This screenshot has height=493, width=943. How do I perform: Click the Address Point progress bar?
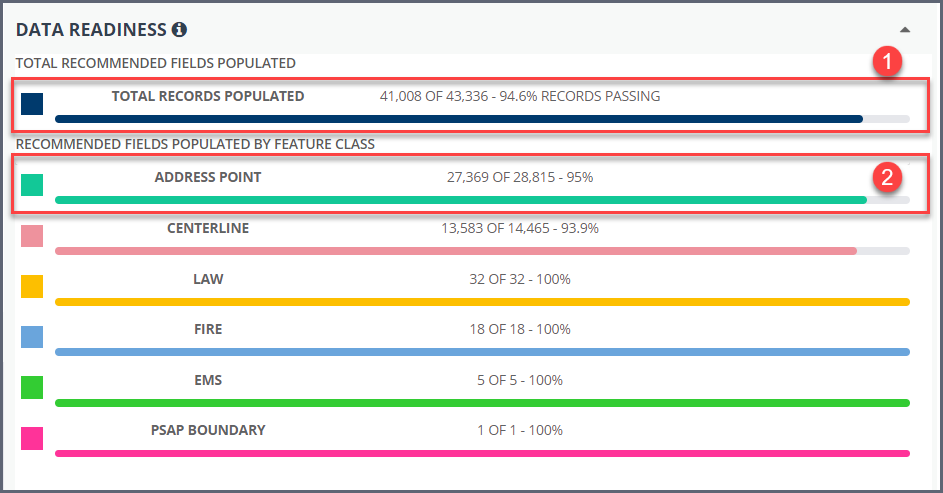[482, 200]
